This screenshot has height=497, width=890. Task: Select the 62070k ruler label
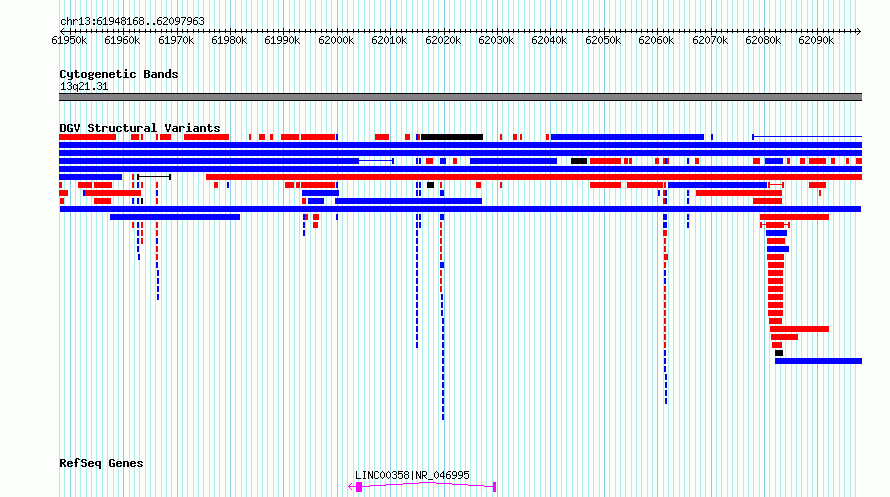coord(710,41)
